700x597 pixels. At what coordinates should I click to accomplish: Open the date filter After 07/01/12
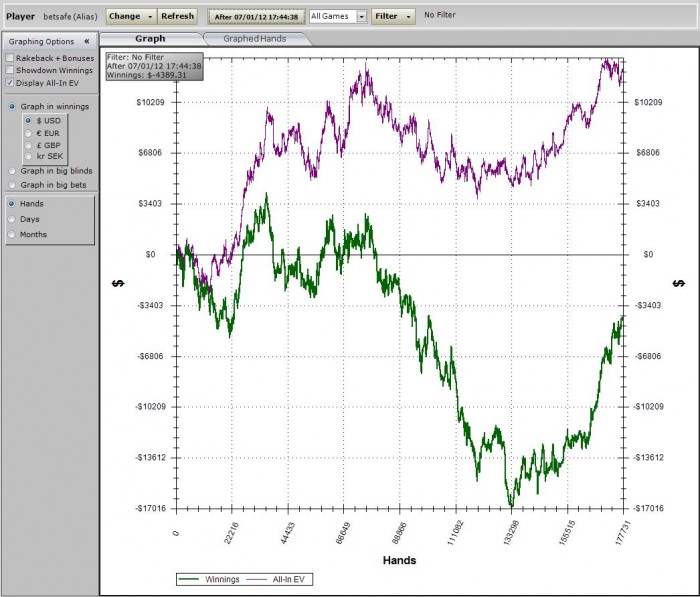256,17
